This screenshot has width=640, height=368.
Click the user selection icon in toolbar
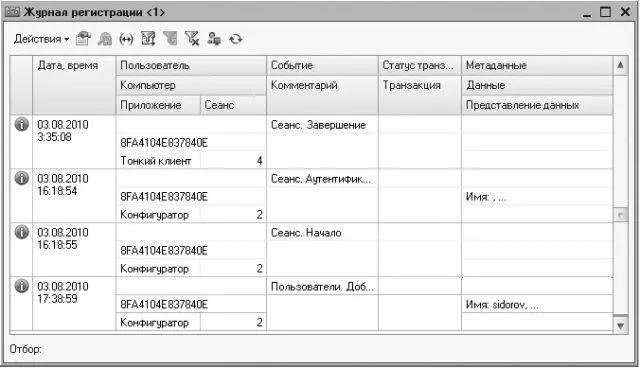214,39
